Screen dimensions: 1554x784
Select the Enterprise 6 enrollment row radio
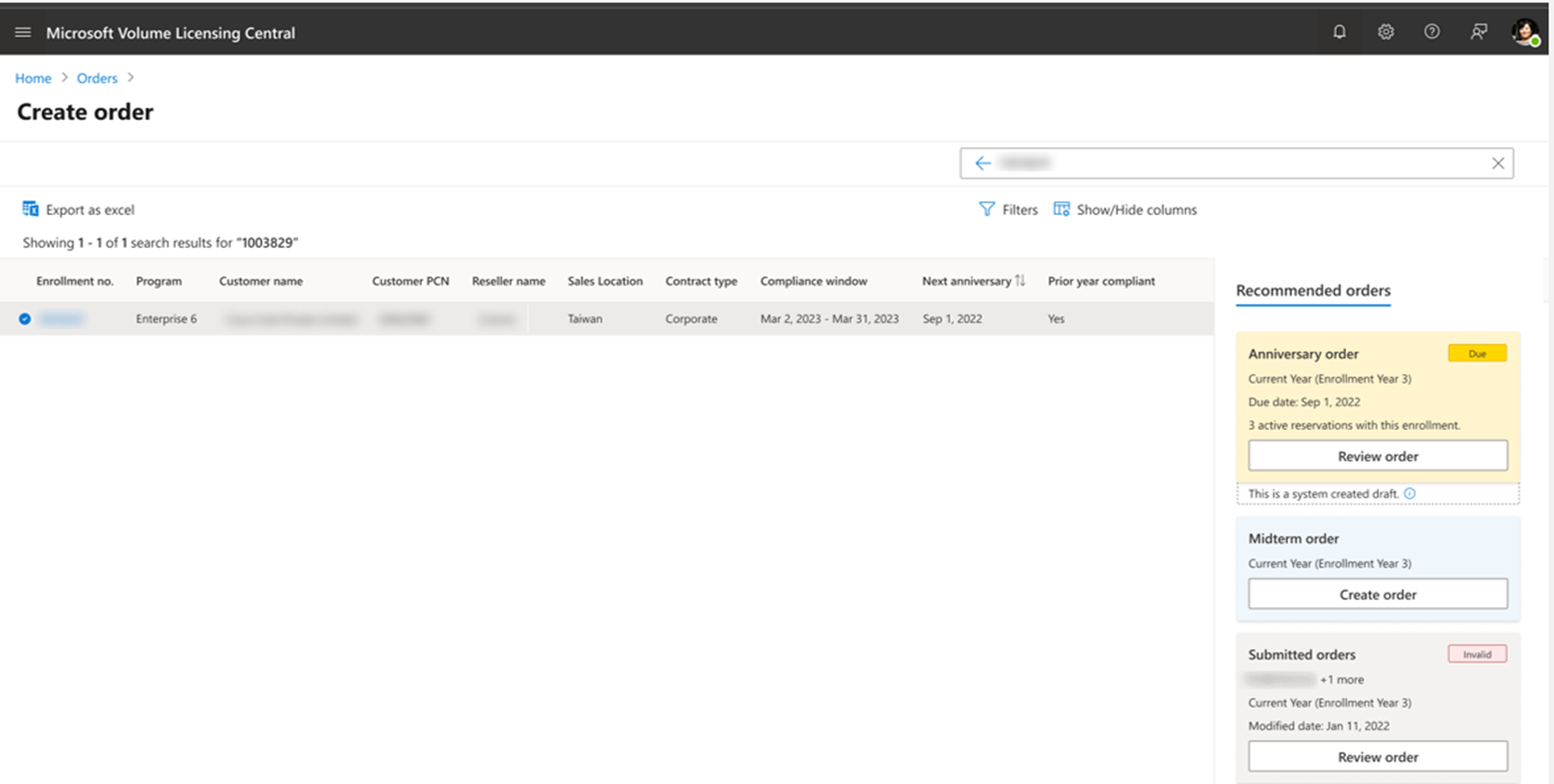click(25, 319)
